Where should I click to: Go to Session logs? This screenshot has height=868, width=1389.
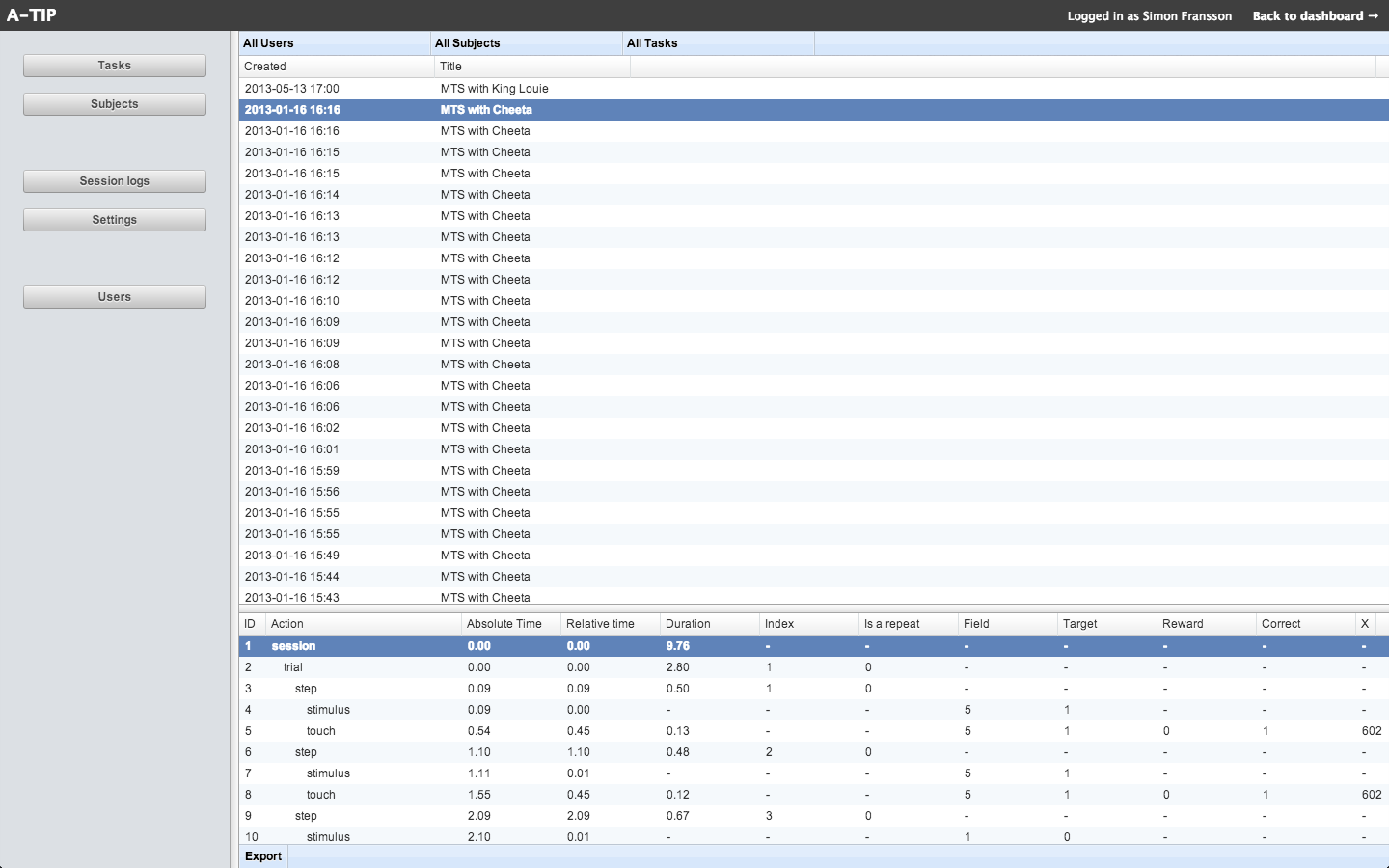(x=114, y=181)
